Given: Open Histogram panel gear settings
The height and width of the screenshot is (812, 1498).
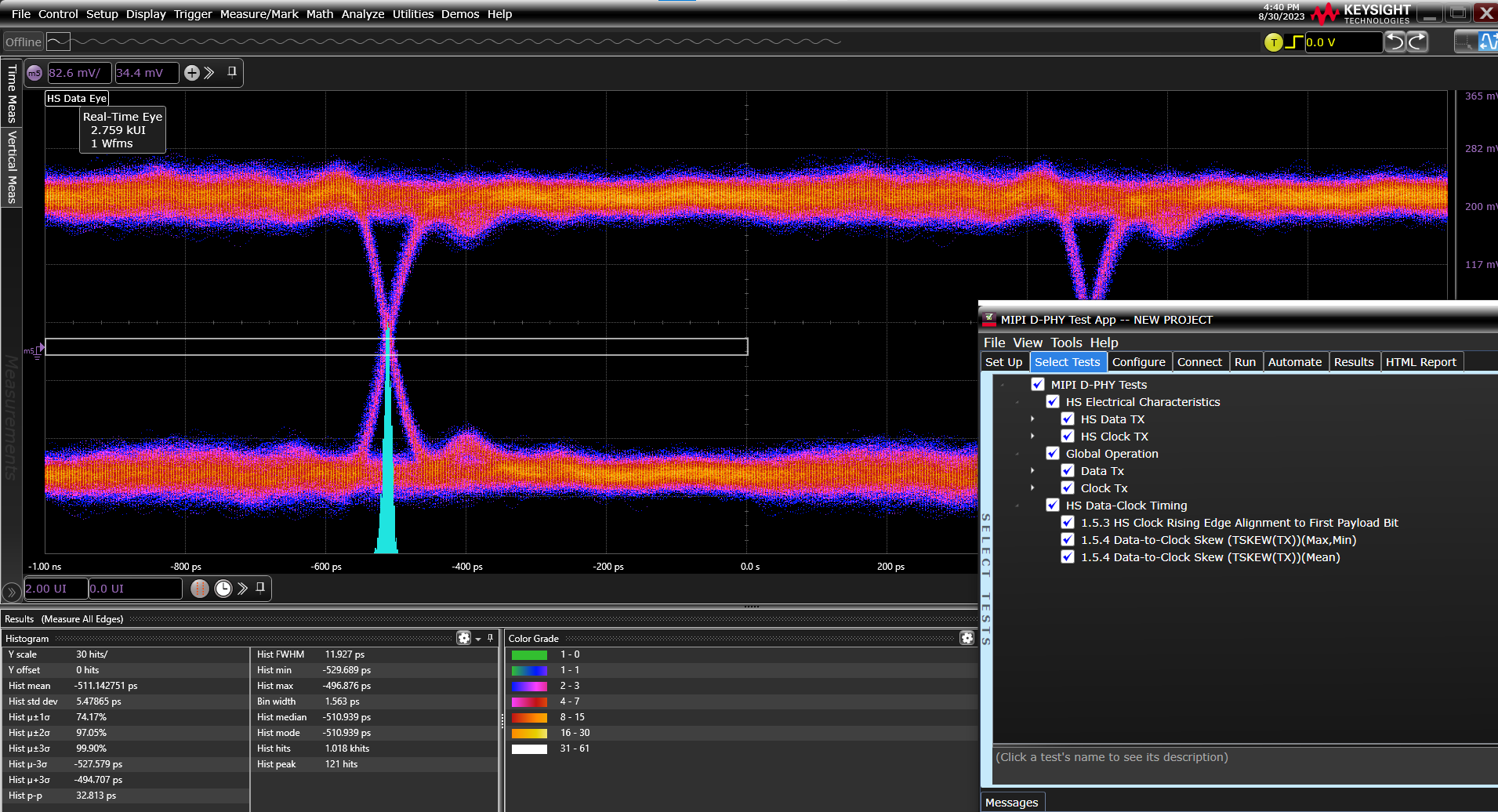Looking at the screenshot, I should (464, 638).
